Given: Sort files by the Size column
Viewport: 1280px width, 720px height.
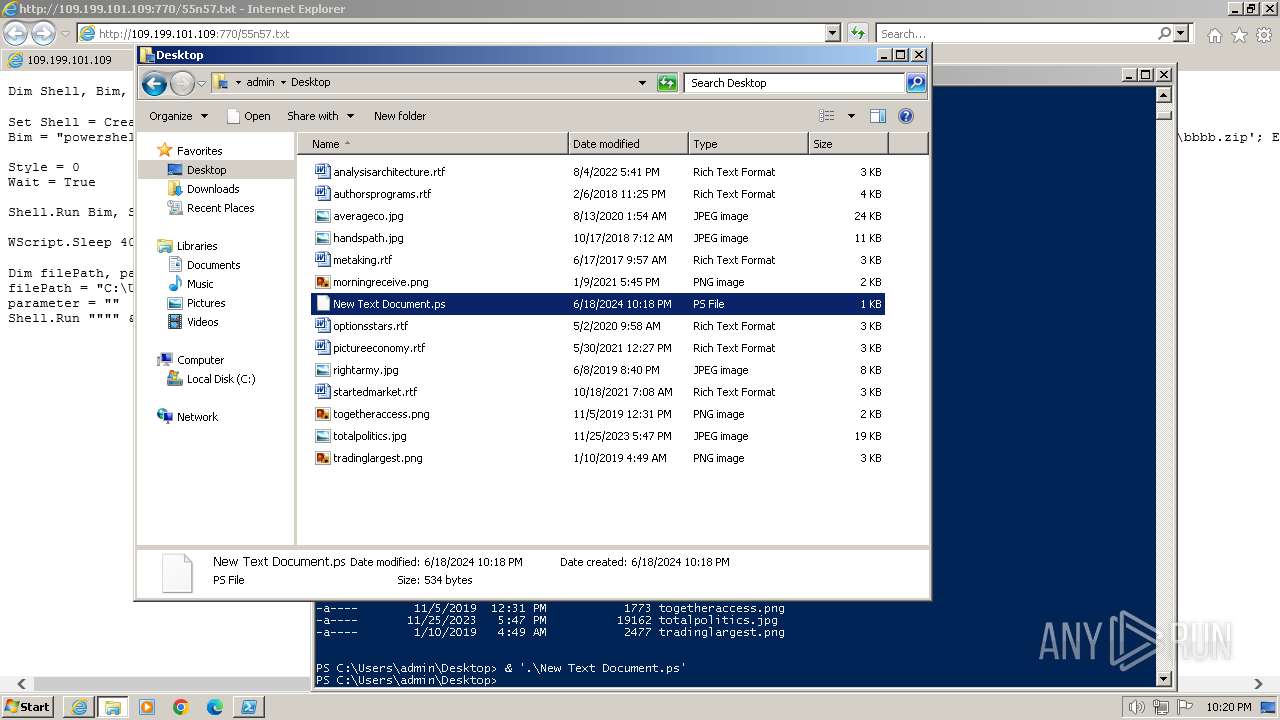Looking at the screenshot, I should [x=848, y=144].
